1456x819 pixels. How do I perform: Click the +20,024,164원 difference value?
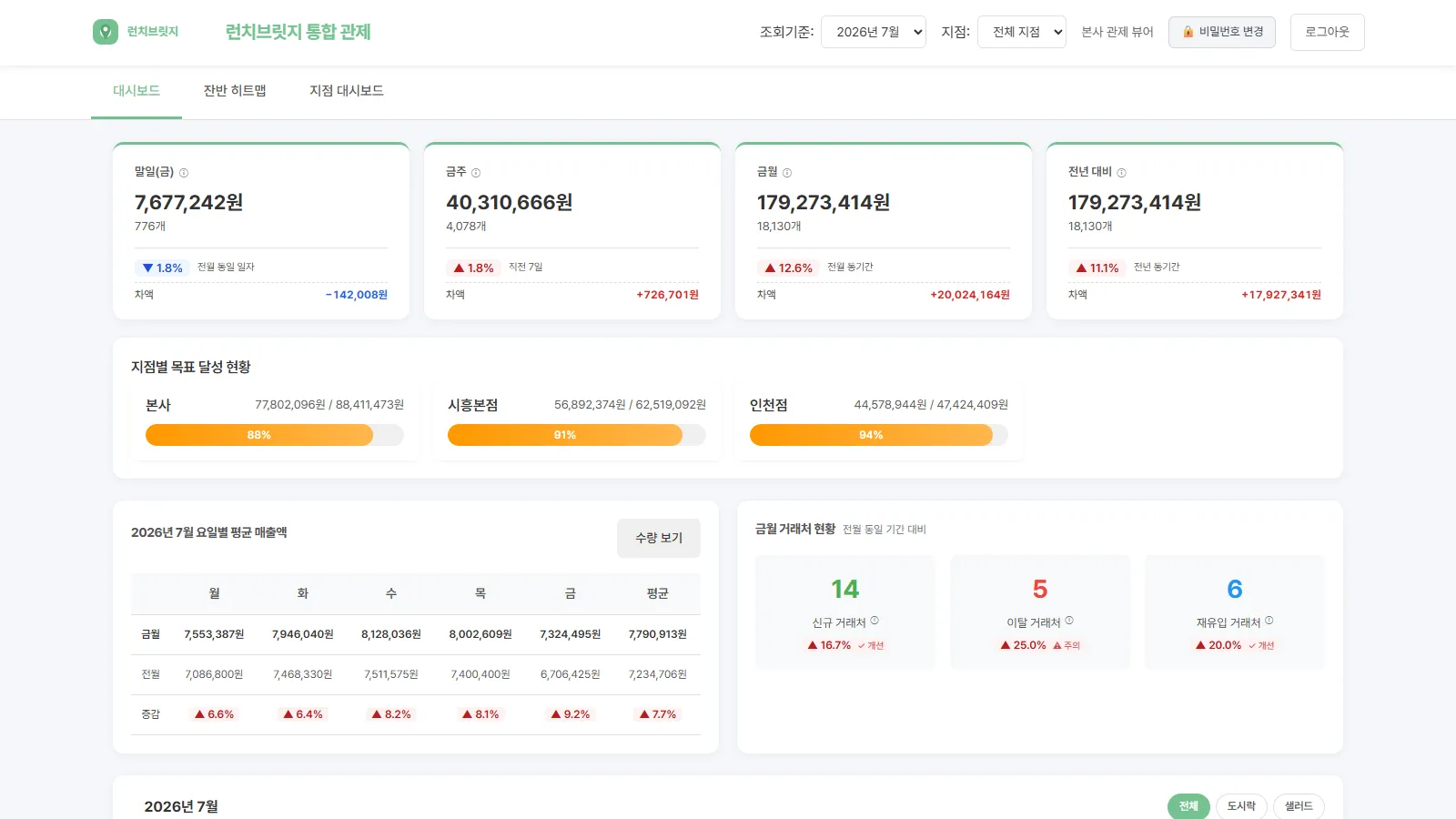point(970,295)
